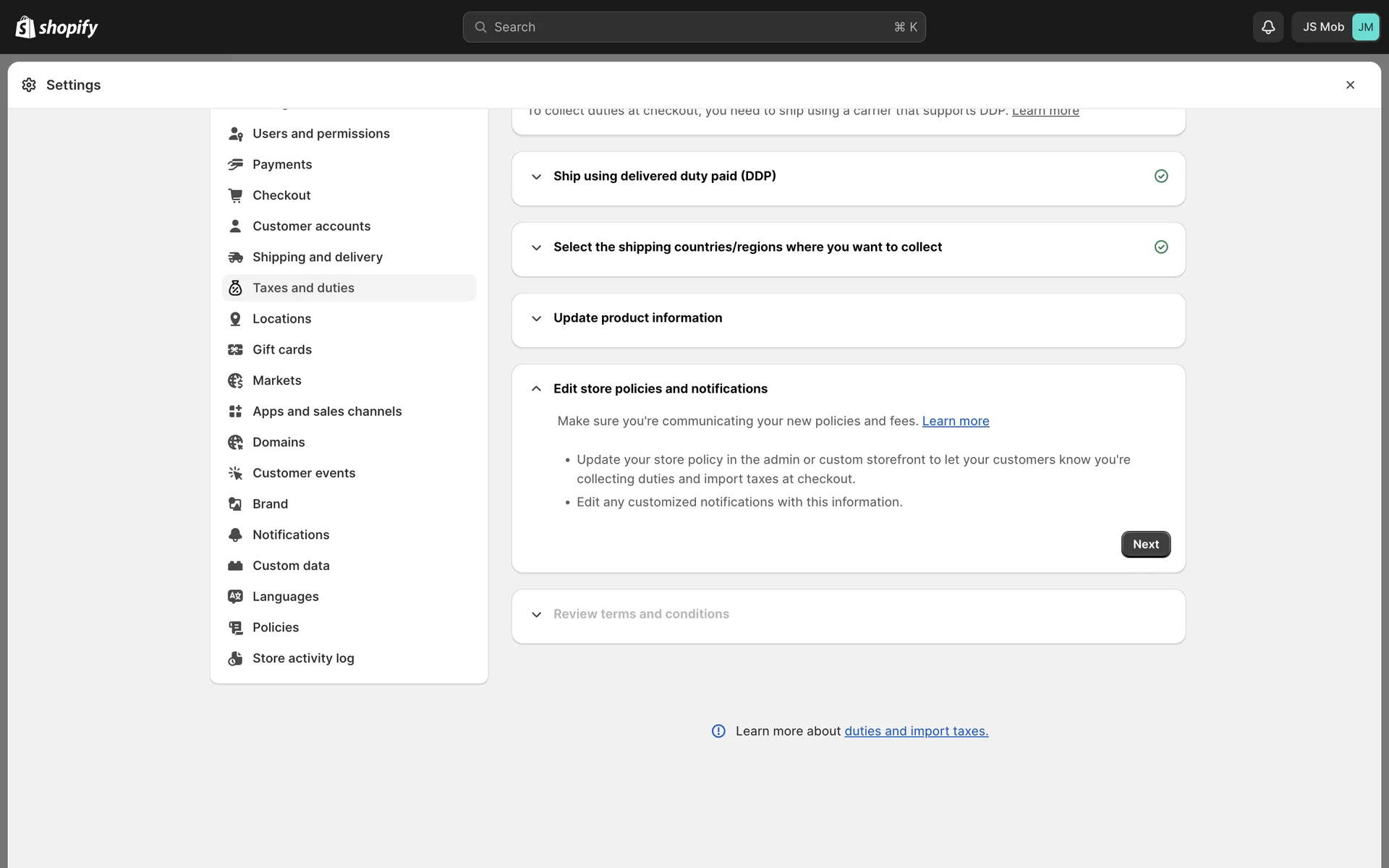Click the Store activity log icon
The width and height of the screenshot is (1389, 868).
[x=235, y=658]
